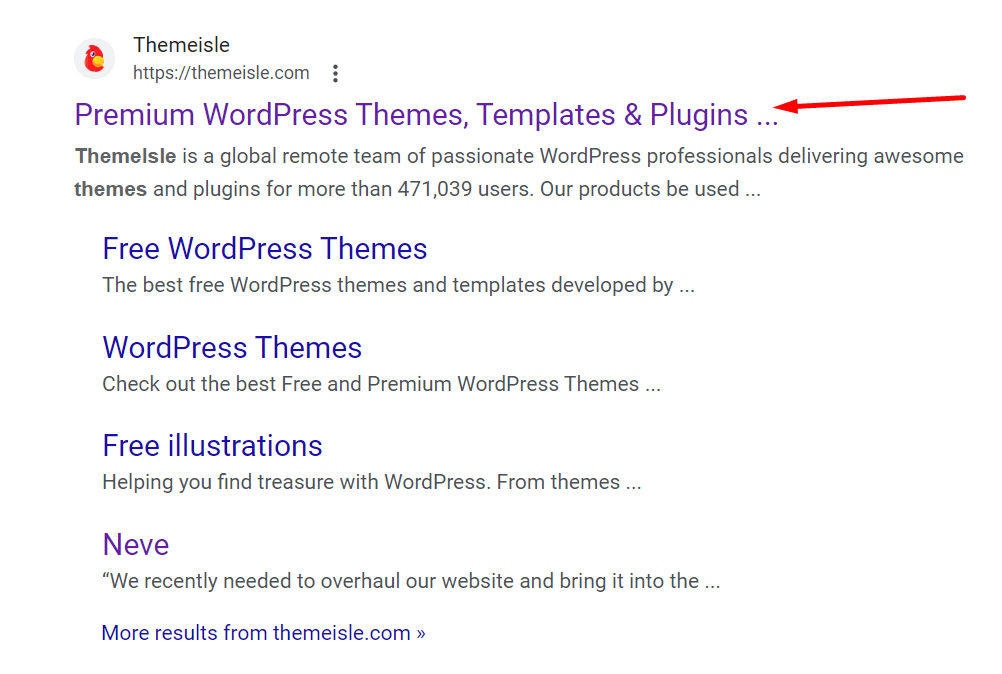Click the snippet about 471,039 users

[x=519, y=172]
